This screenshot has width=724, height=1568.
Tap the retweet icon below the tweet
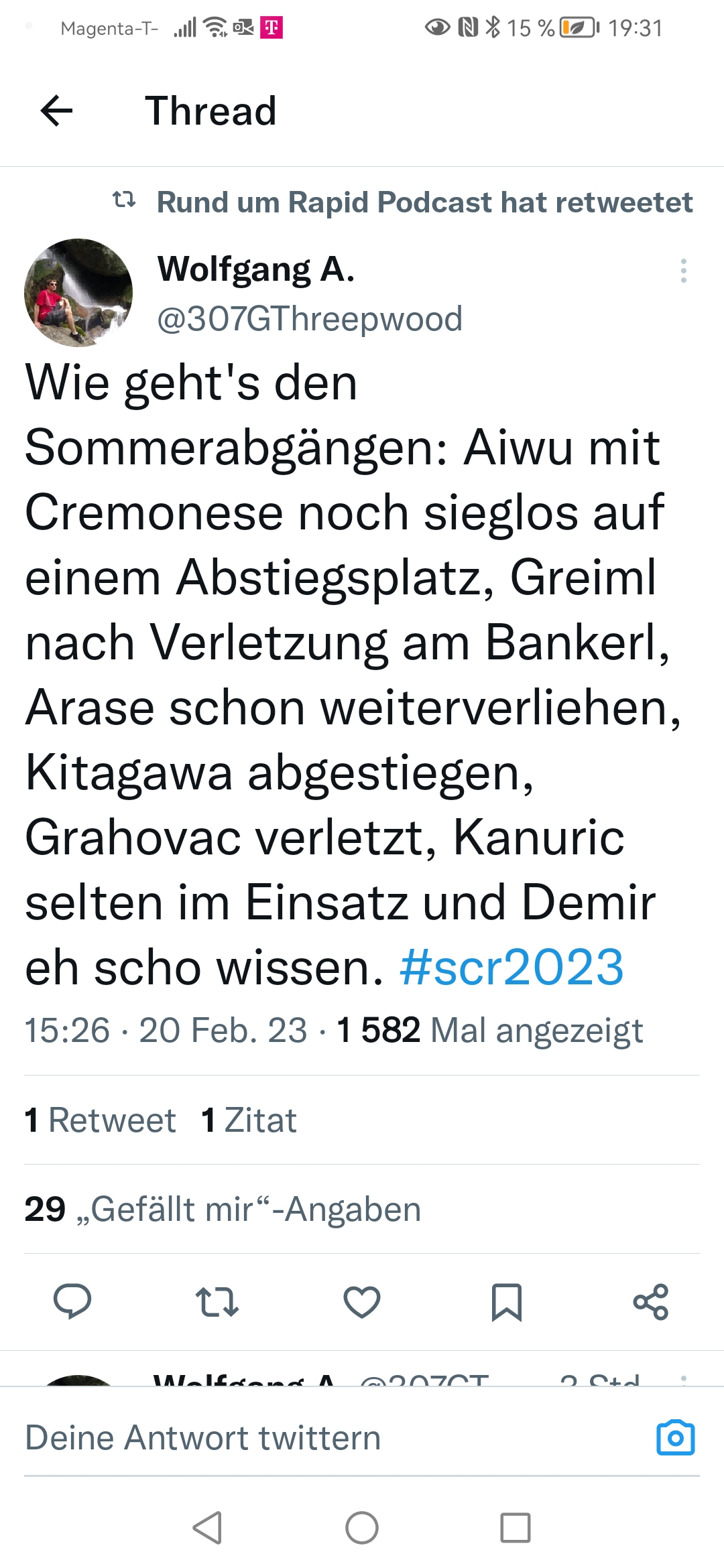click(x=217, y=1302)
